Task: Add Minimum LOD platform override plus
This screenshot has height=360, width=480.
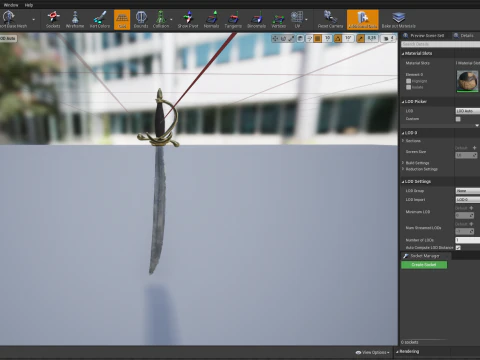Action: point(471,208)
